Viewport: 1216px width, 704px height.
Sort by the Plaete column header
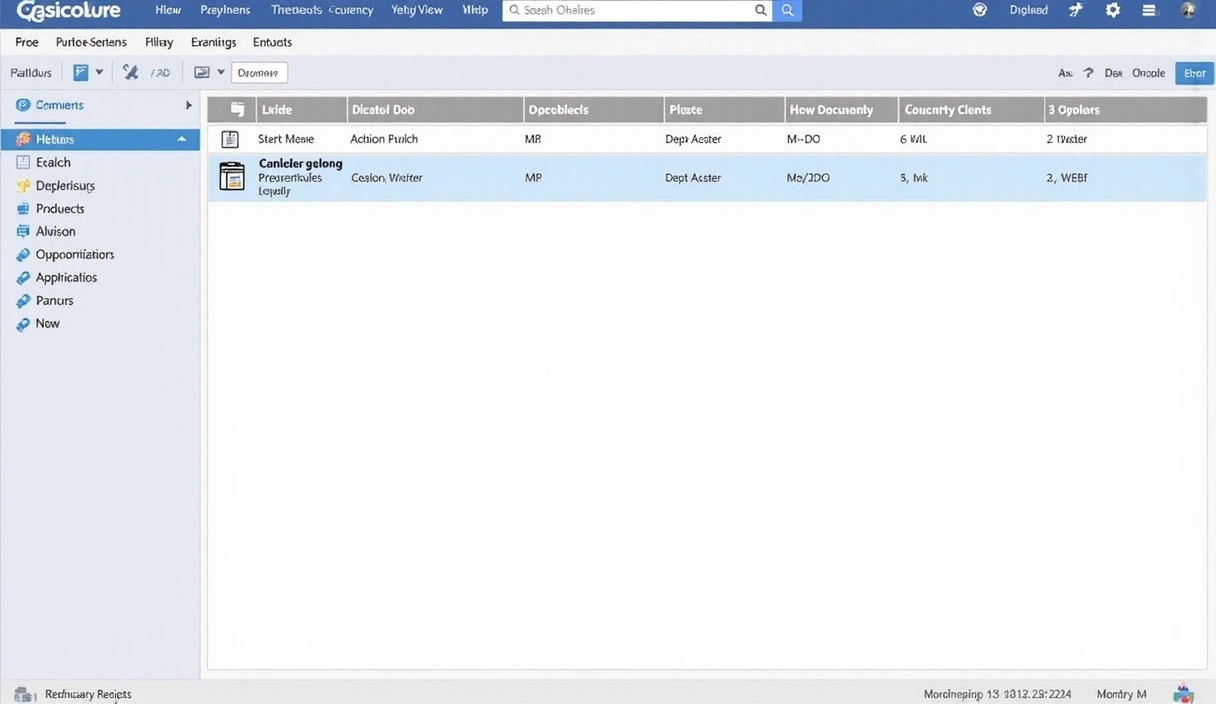pos(725,110)
